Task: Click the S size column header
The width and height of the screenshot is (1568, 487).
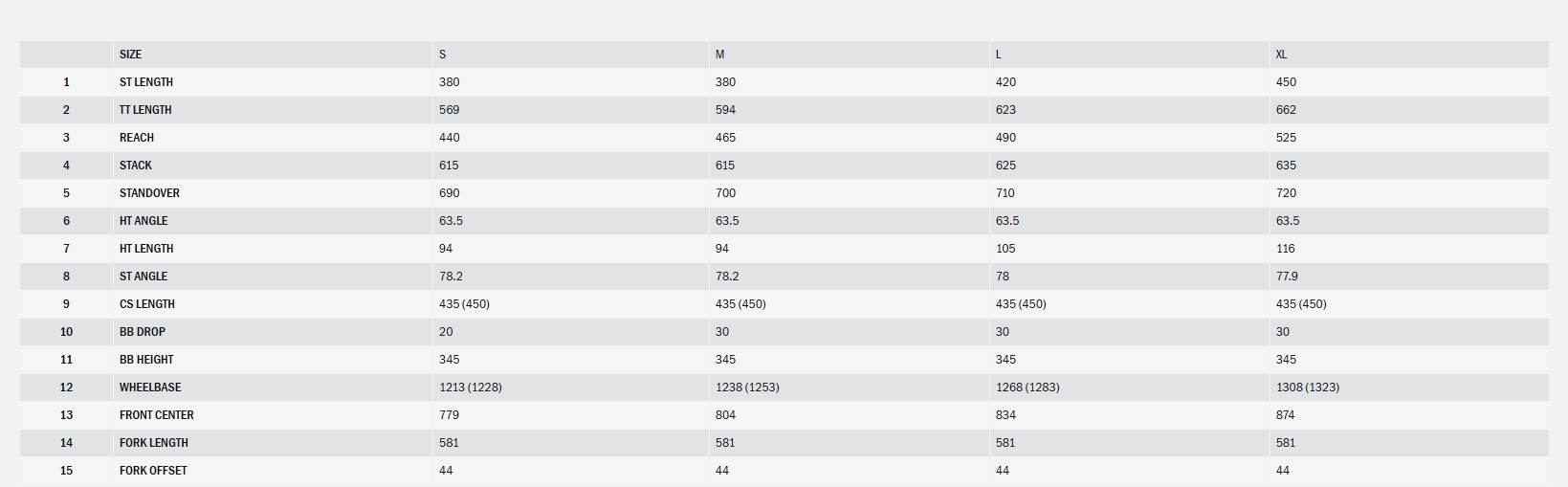Action: click(442, 55)
